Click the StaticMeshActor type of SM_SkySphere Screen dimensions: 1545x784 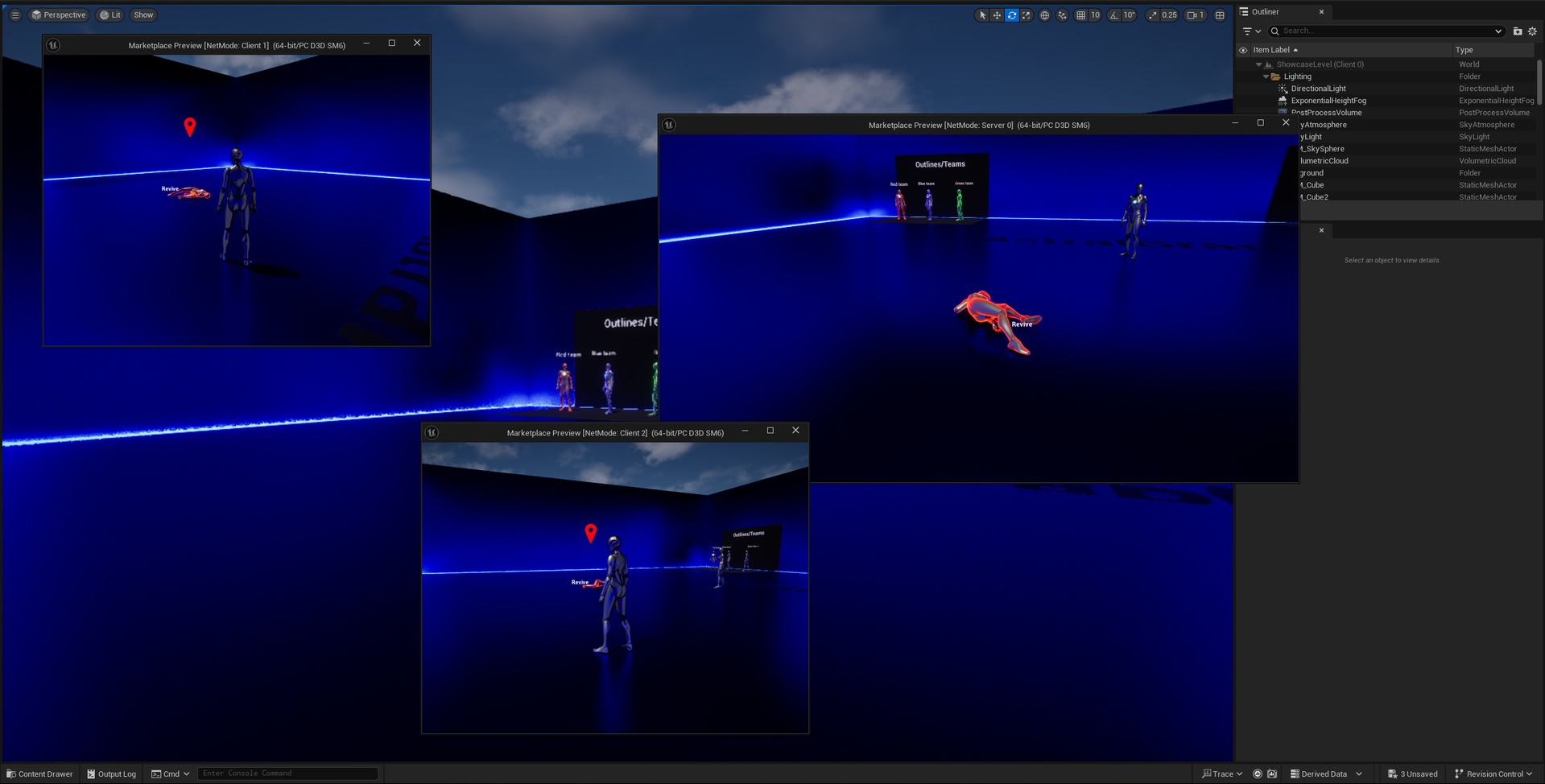click(x=1487, y=149)
